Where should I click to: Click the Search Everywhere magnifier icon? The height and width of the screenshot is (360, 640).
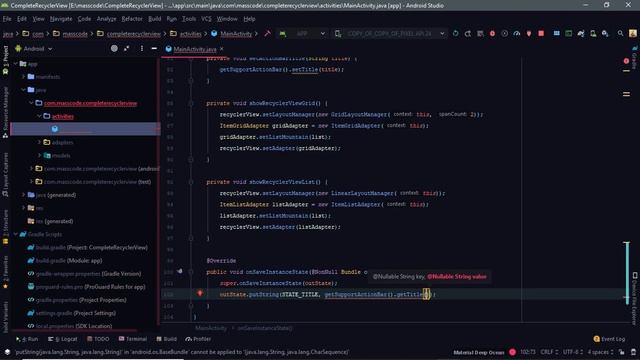pos(620,33)
